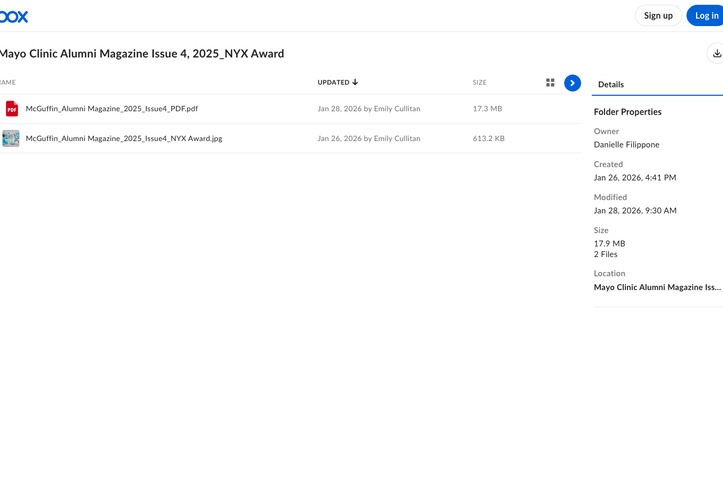Click the '2 Files' count text
The height and width of the screenshot is (479, 723).
(605, 254)
